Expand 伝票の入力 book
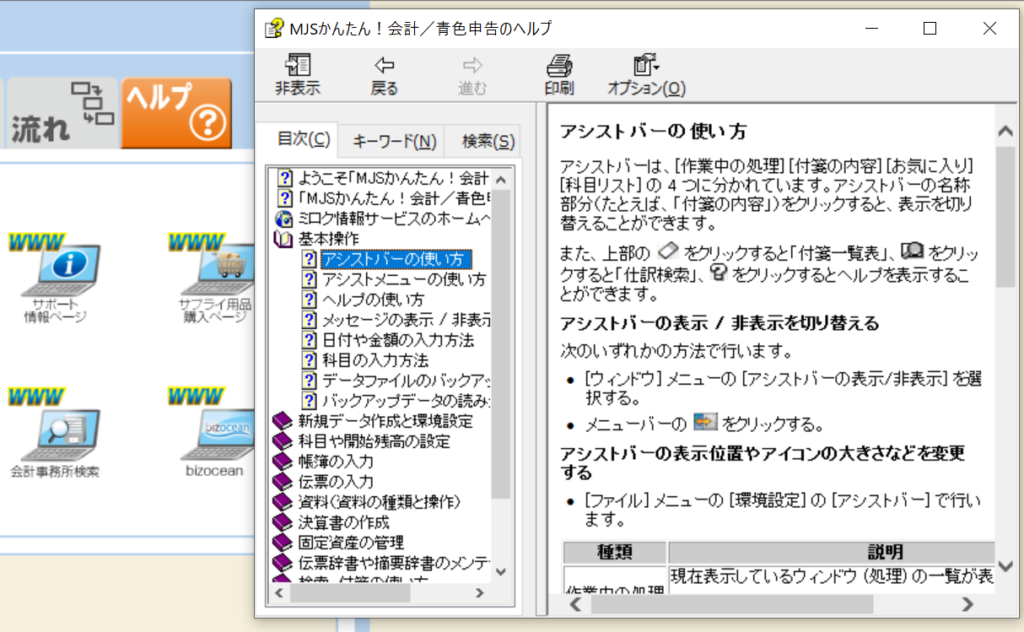Image resolution: width=1024 pixels, height=632 pixels. coord(336,482)
